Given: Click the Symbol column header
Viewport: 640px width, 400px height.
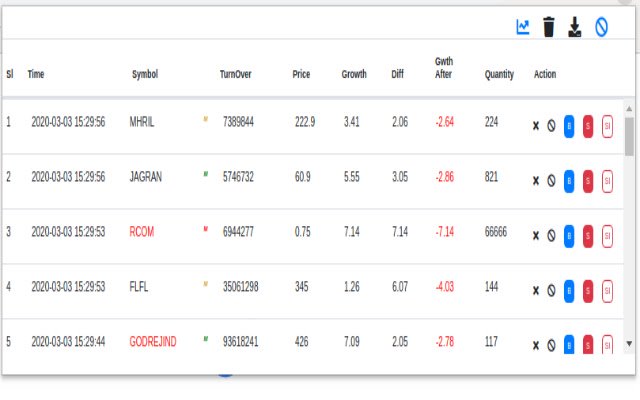Looking at the screenshot, I should 145,74.
